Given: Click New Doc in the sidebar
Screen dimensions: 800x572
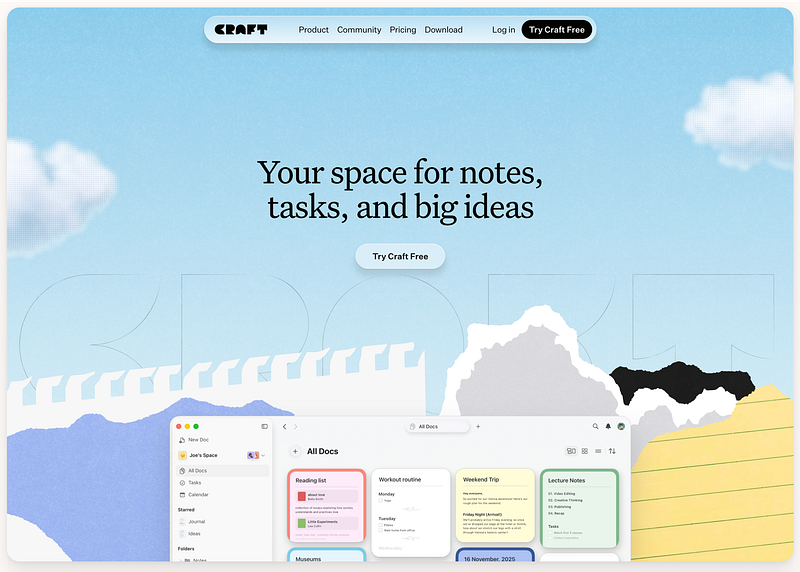Looking at the screenshot, I should click(194, 440).
